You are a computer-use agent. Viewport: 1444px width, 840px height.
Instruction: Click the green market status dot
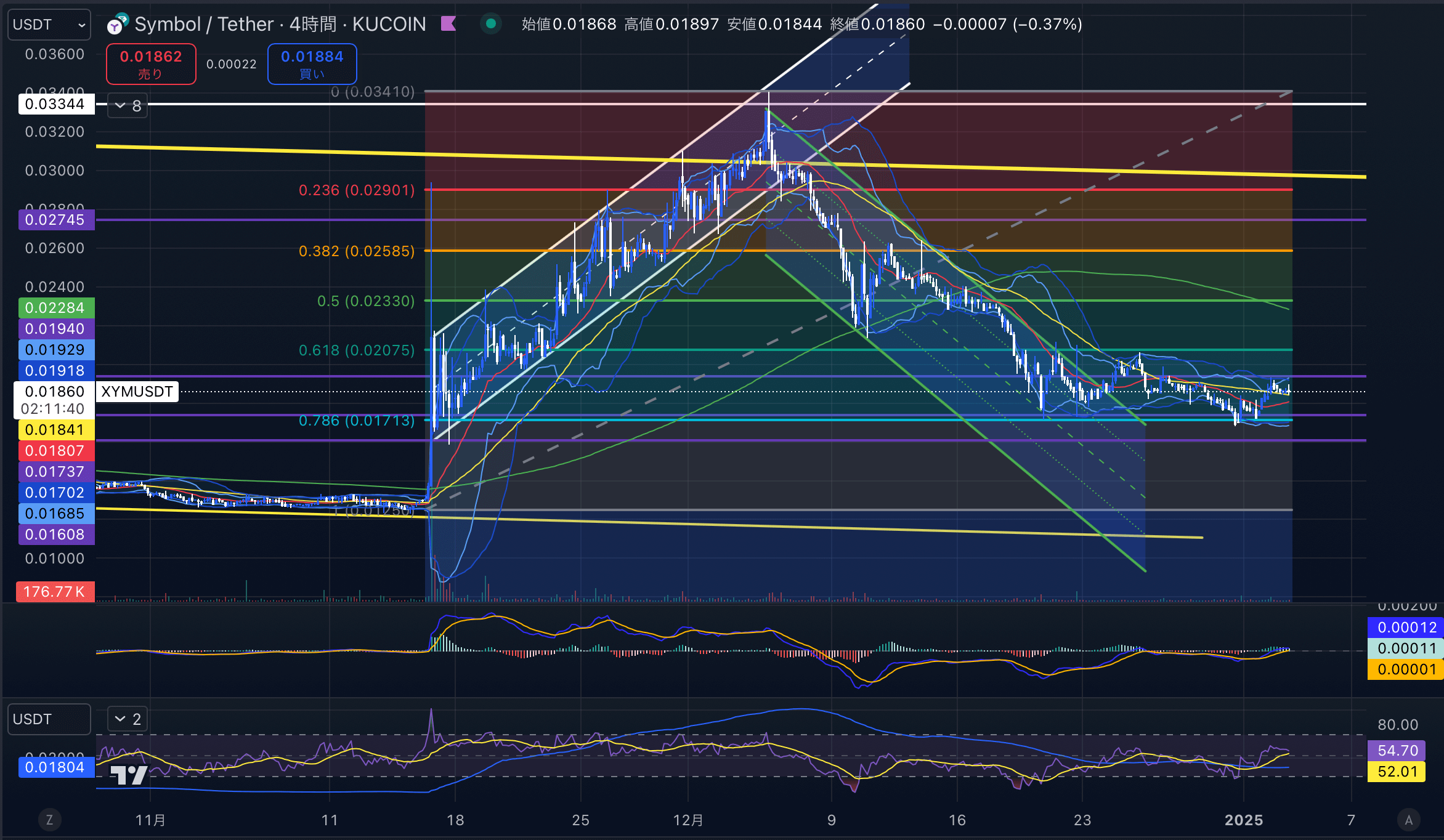491,24
